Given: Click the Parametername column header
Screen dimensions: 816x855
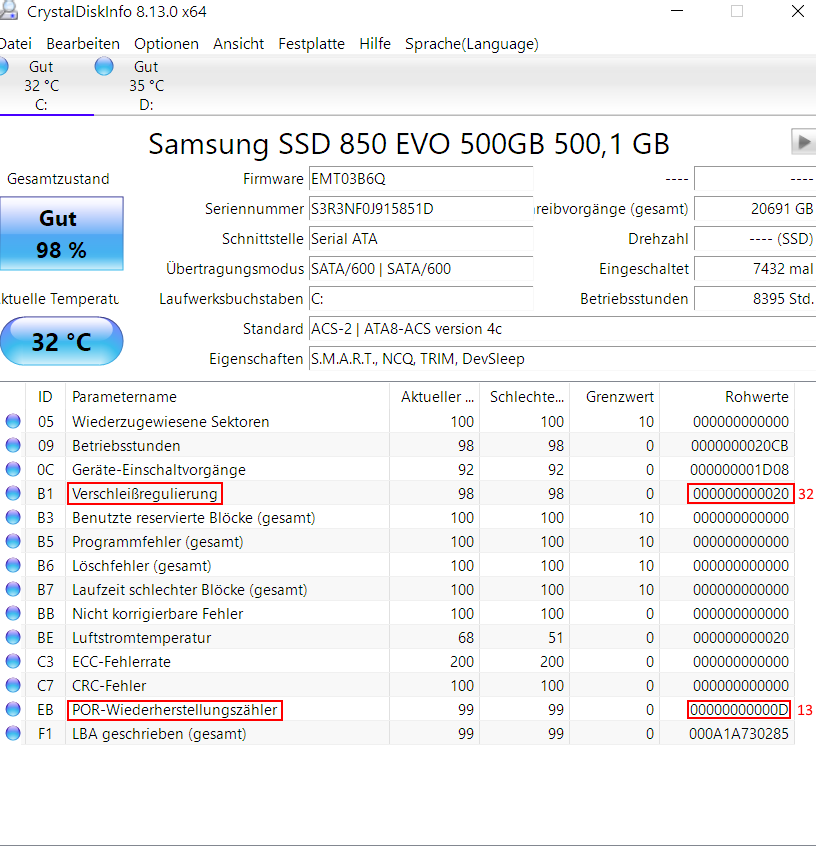Looking at the screenshot, I should tap(227, 396).
